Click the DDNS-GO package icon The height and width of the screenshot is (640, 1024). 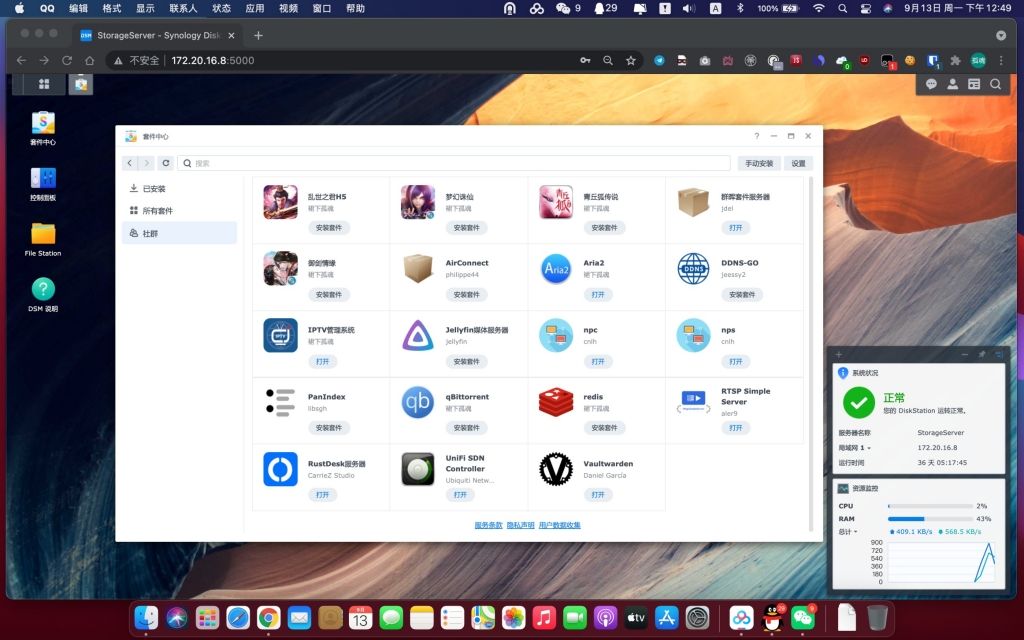click(x=694, y=269)
